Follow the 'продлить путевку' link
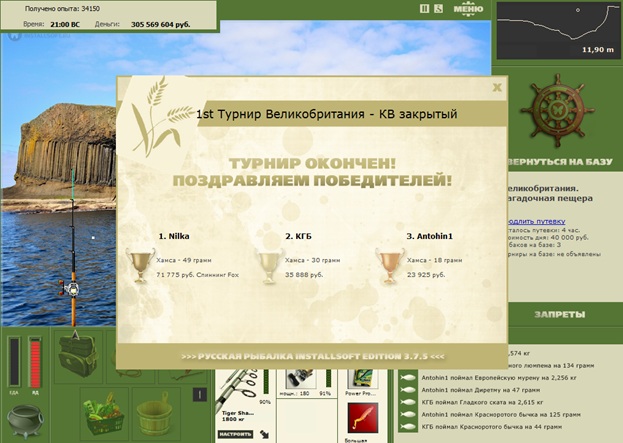 pos(536,221)
